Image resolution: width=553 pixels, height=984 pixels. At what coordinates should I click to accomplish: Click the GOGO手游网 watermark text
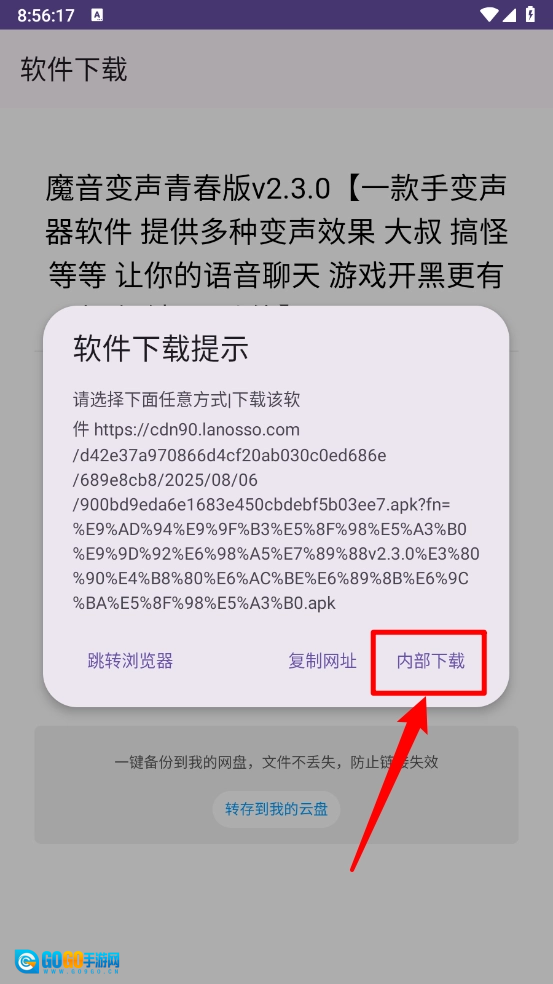click(x=80, y=959)
